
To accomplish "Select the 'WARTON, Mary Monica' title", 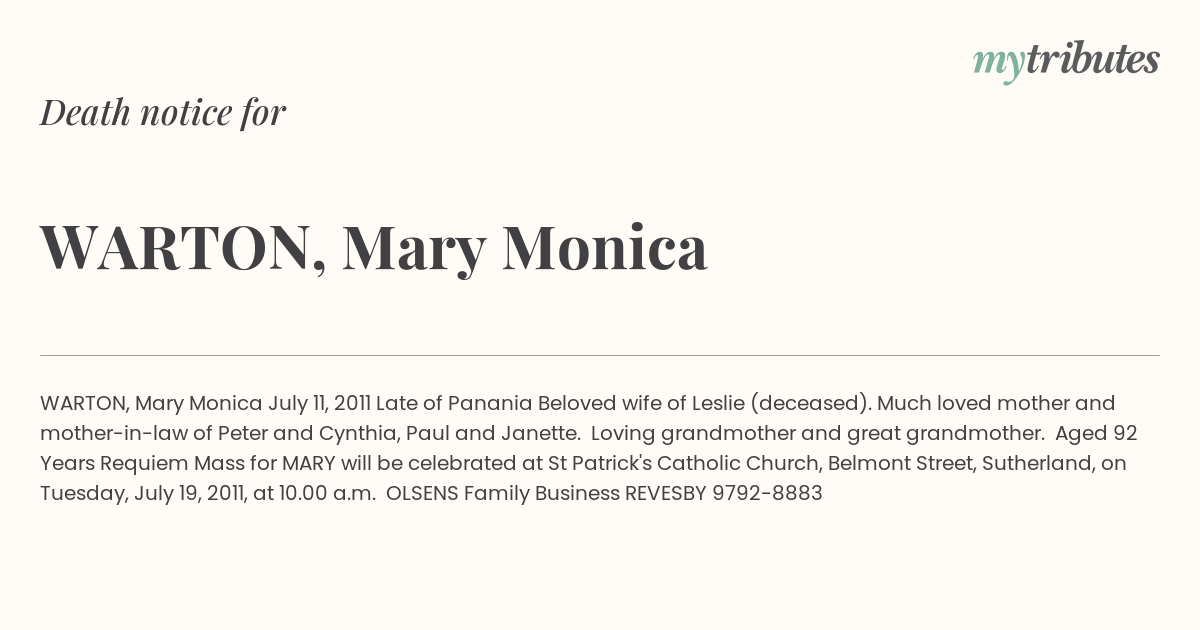I will 374,248.
